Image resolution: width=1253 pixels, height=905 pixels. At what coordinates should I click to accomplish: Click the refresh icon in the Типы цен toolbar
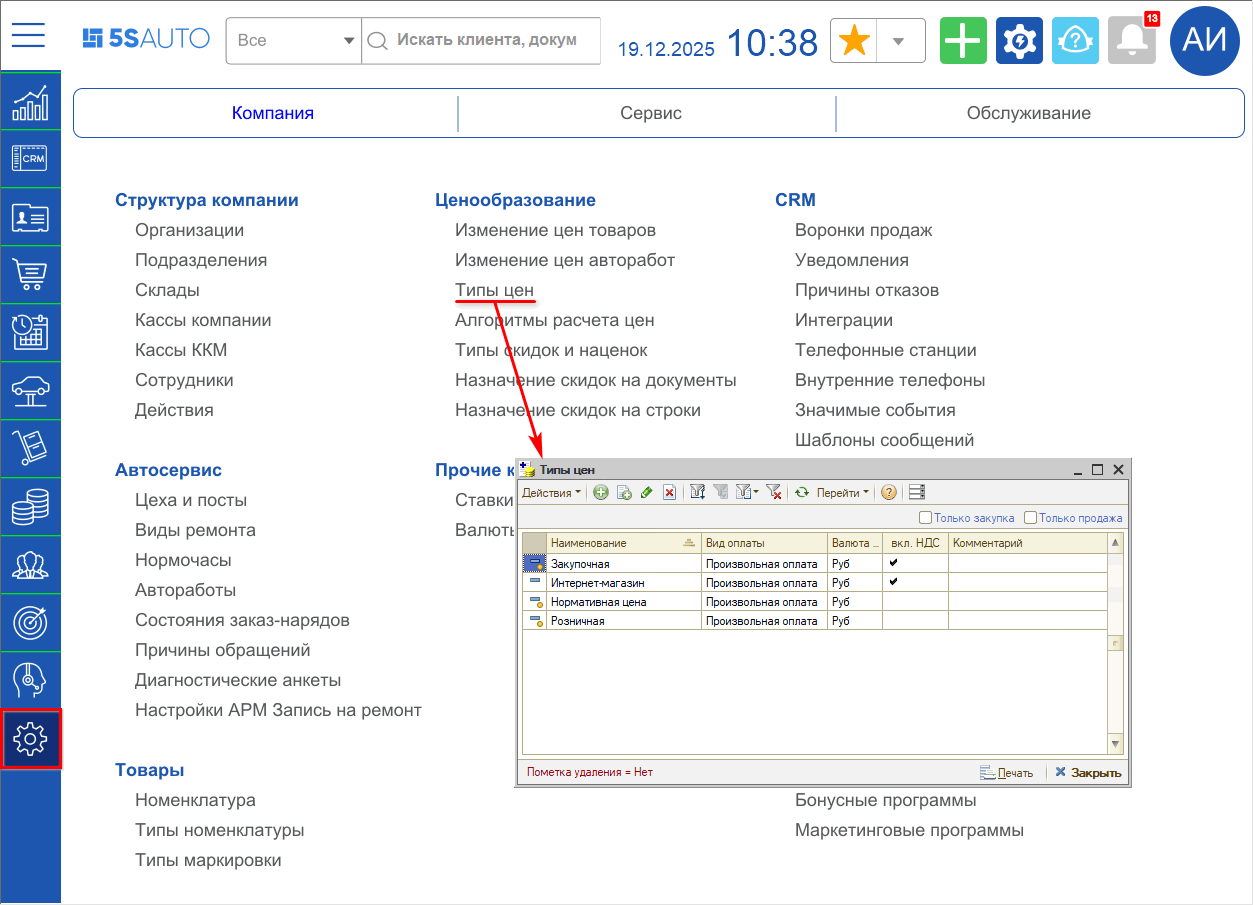pyautogui.click(x=801, y=492)
